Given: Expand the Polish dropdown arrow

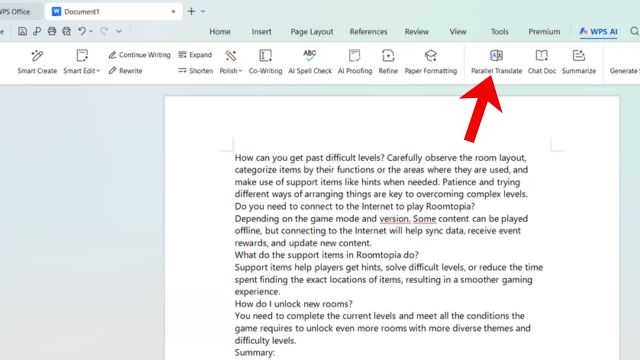Looking at the screenshot, I should [240, 71].
